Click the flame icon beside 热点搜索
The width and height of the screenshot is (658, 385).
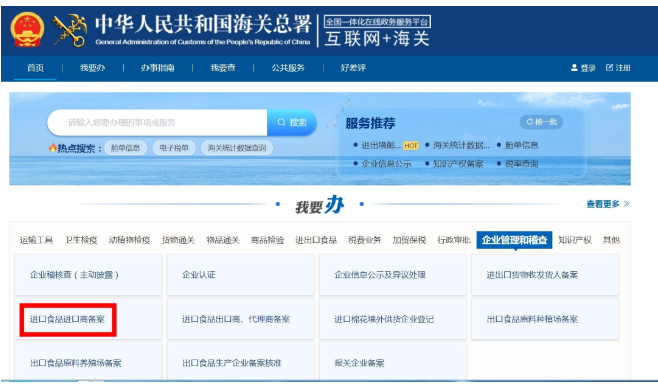click(52, 148)
